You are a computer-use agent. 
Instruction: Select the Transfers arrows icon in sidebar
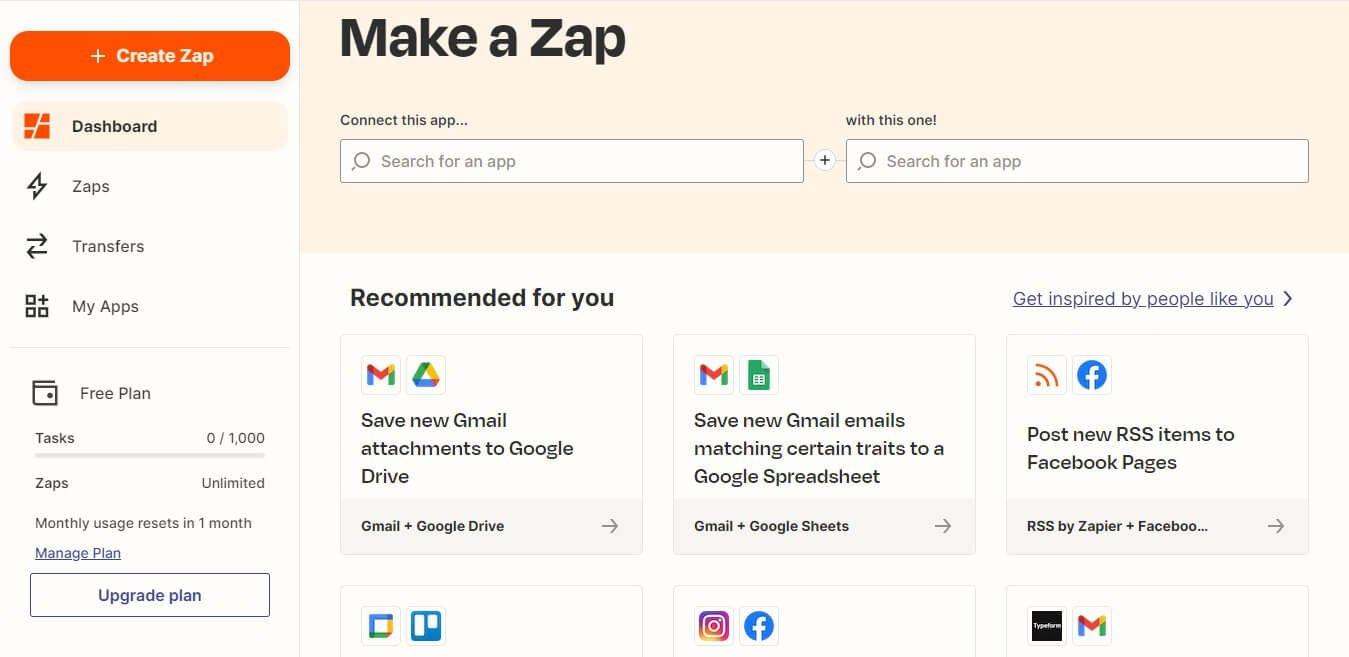coord(36,246)
